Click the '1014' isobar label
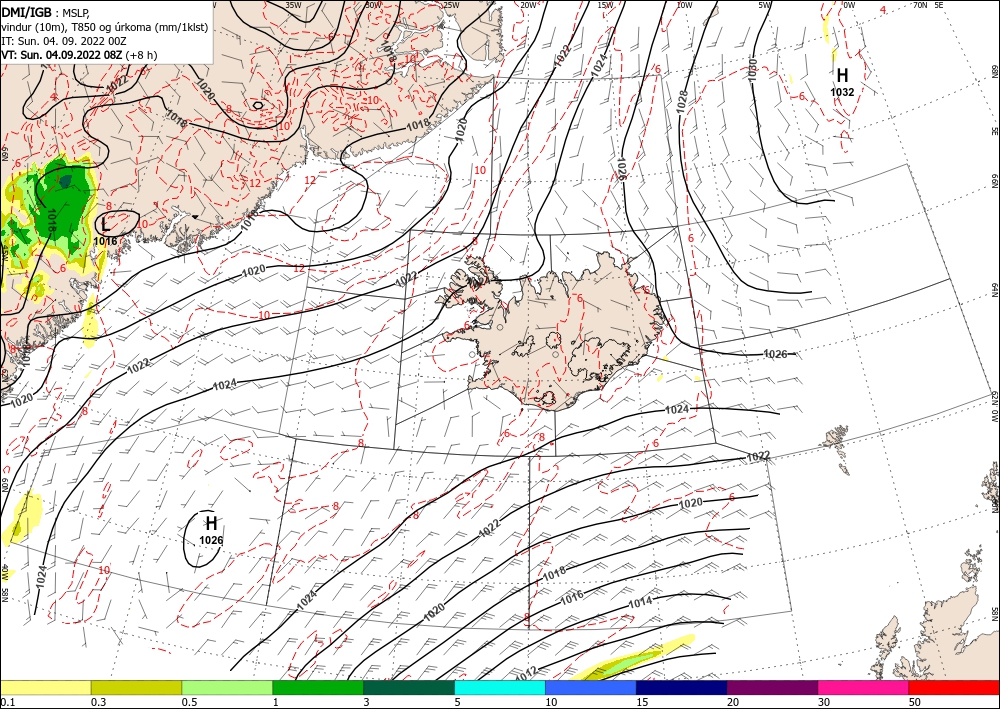 tap(640, 603)
